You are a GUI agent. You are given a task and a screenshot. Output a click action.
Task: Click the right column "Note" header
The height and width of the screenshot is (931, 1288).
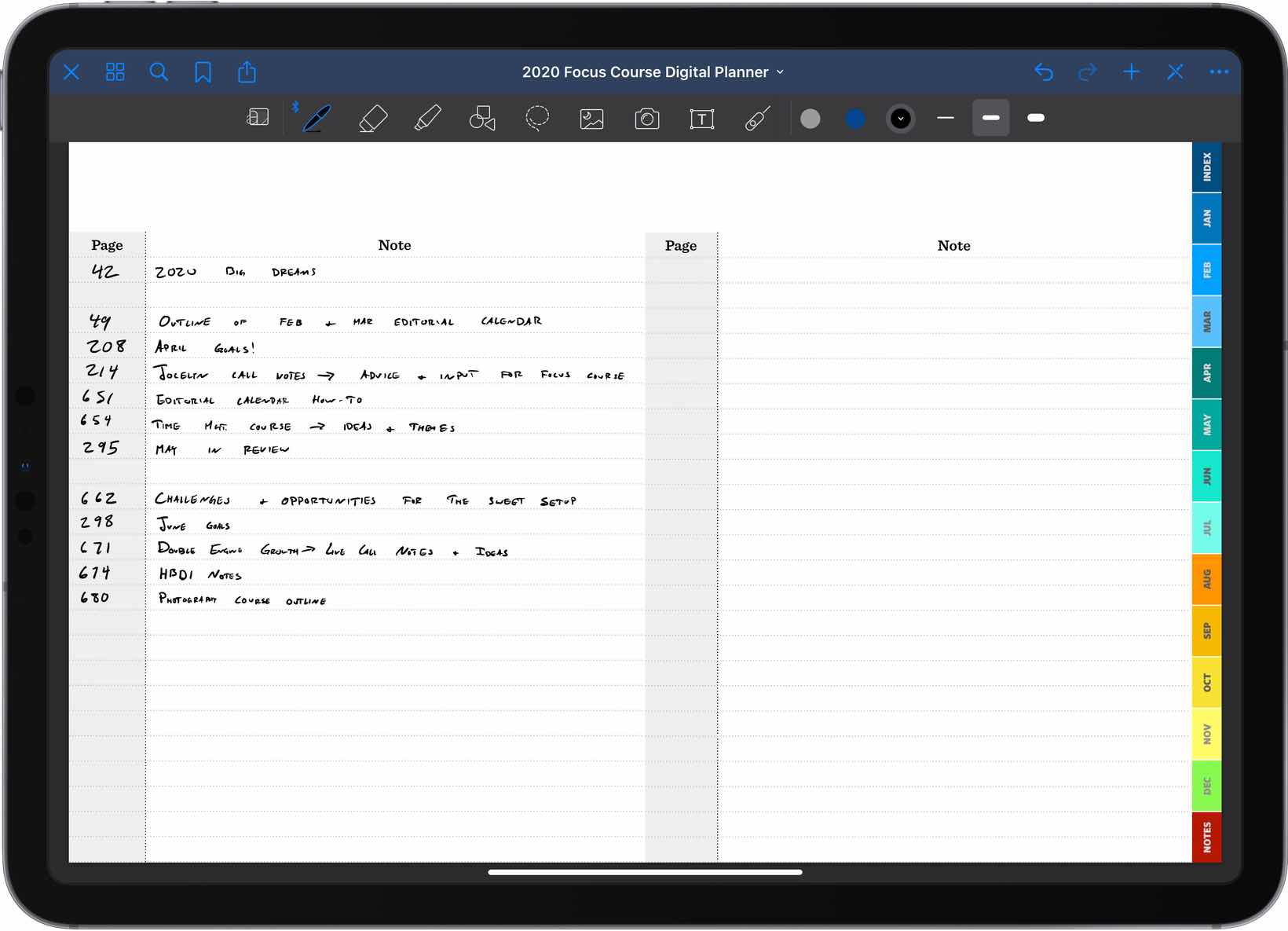point(953,246)
